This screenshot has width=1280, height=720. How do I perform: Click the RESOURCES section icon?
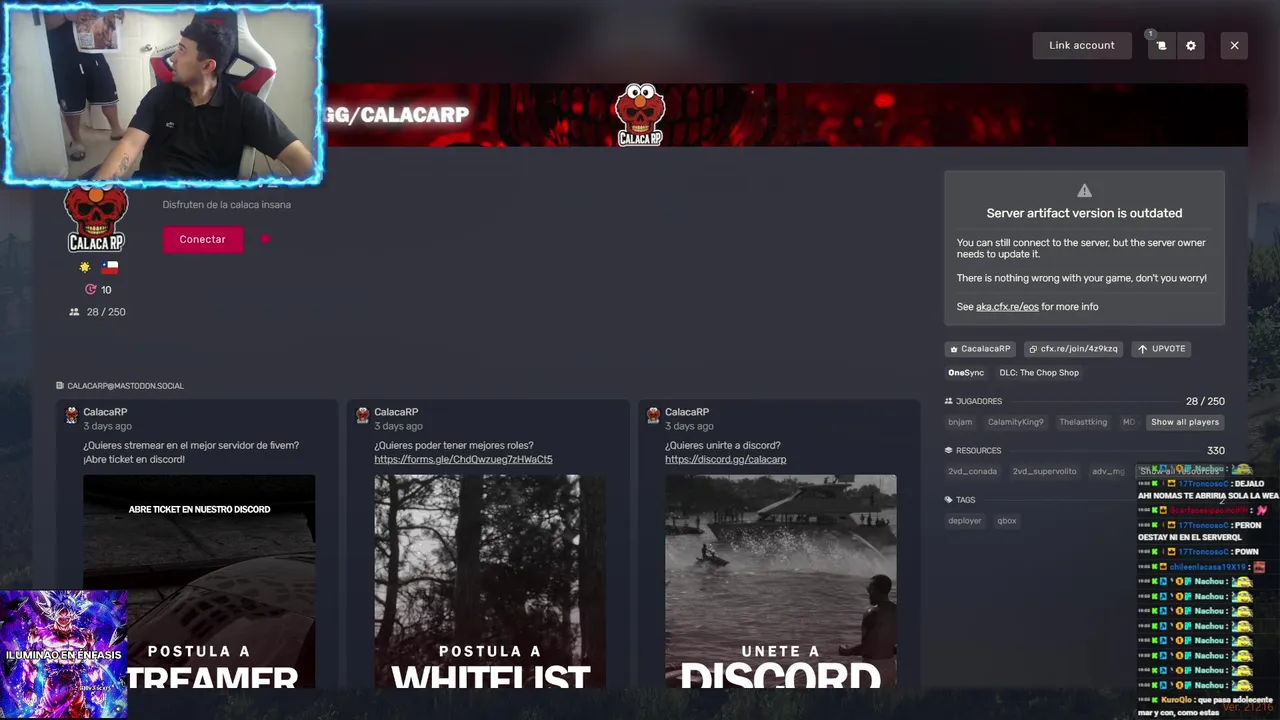948,451
